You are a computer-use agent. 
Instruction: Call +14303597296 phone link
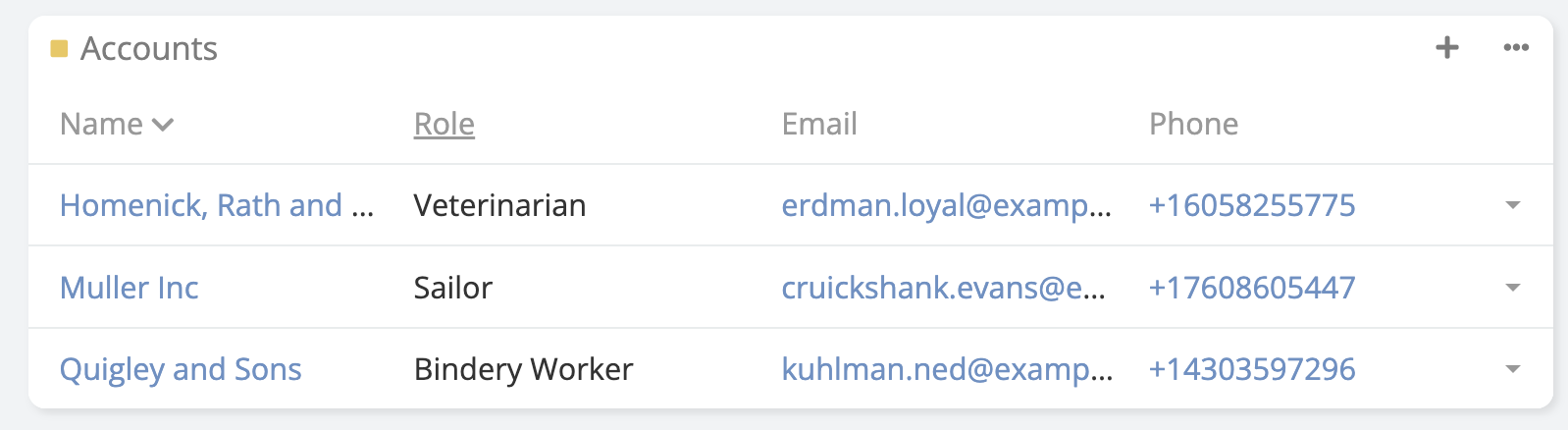pyautogui.click(x=1251, y=369)
